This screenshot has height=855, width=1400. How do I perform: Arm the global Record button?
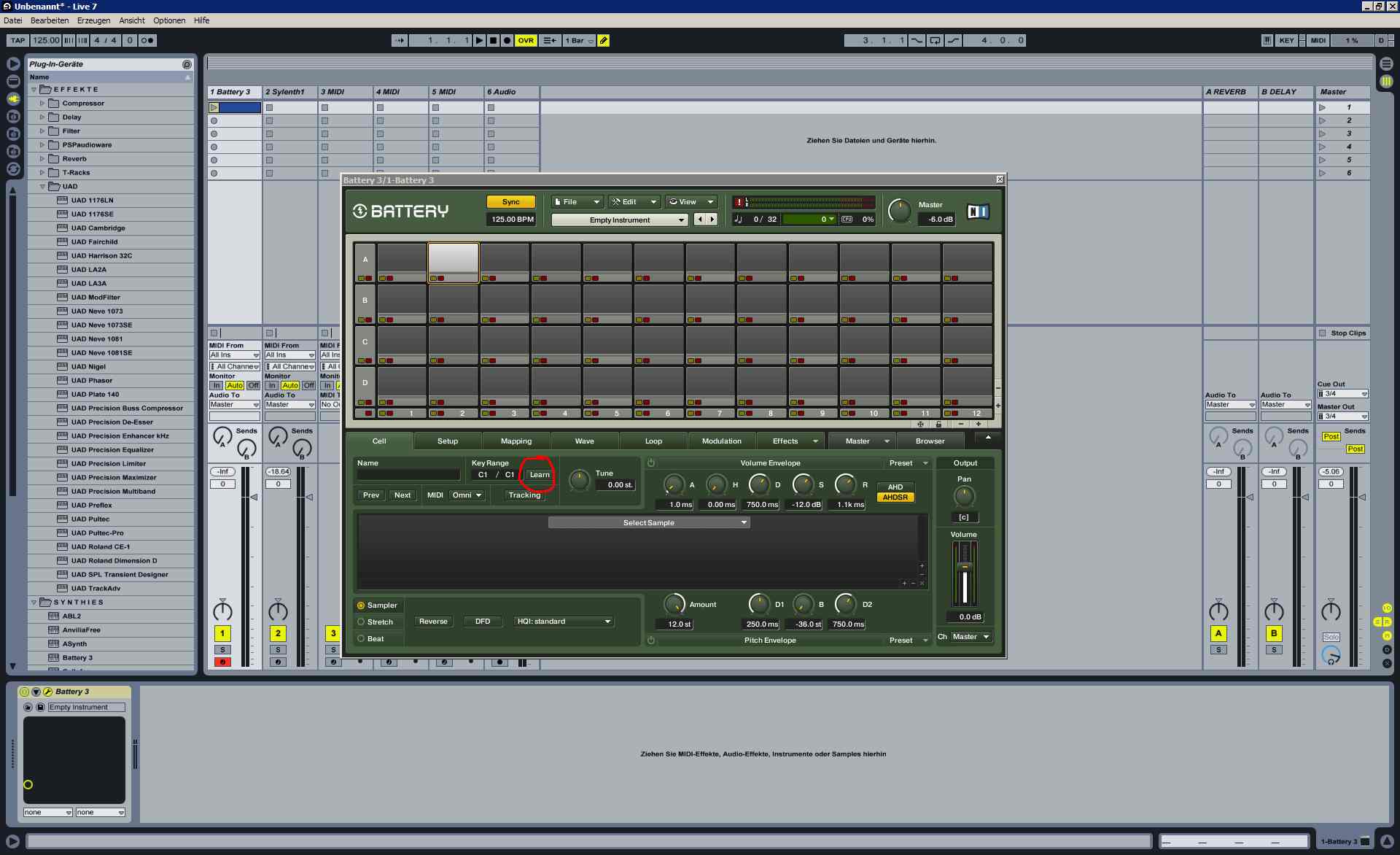(507, 41)
